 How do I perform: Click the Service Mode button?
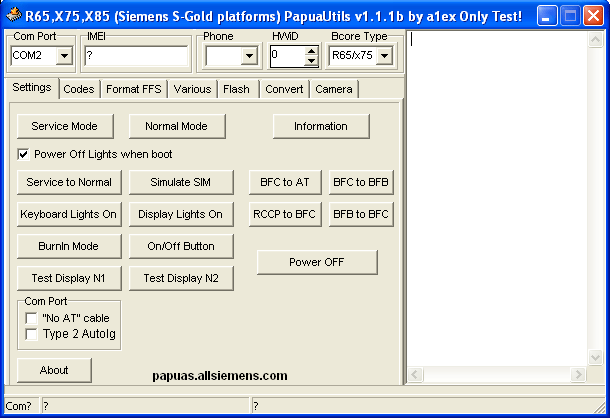[x=65, y=126]
